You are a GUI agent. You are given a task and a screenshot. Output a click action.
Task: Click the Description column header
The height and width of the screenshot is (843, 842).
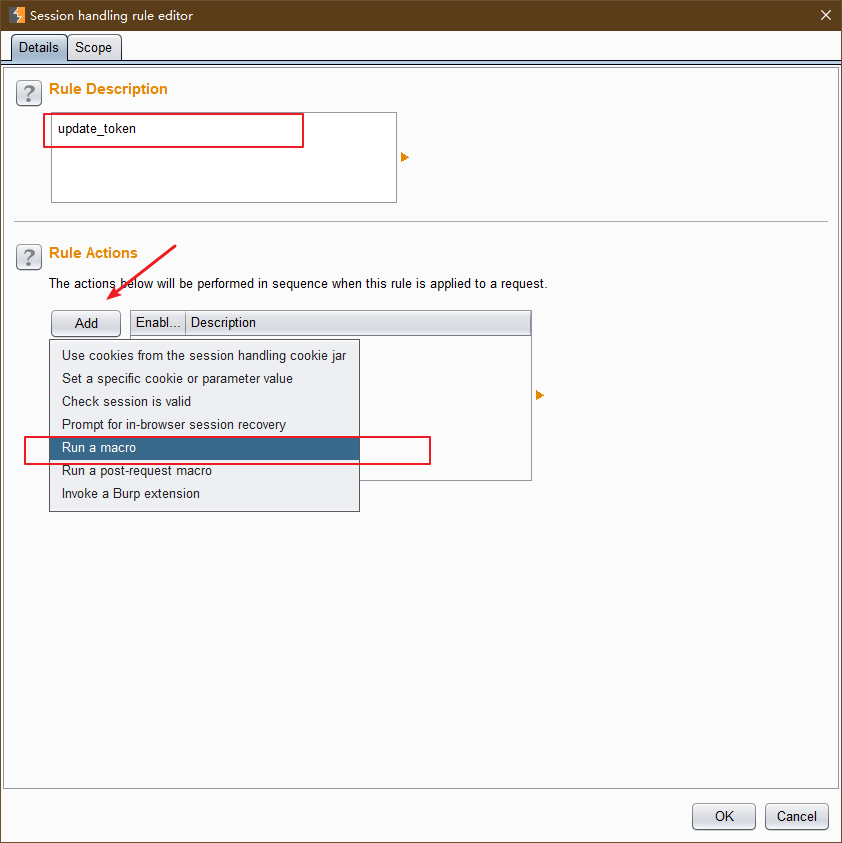coord(357,322)
